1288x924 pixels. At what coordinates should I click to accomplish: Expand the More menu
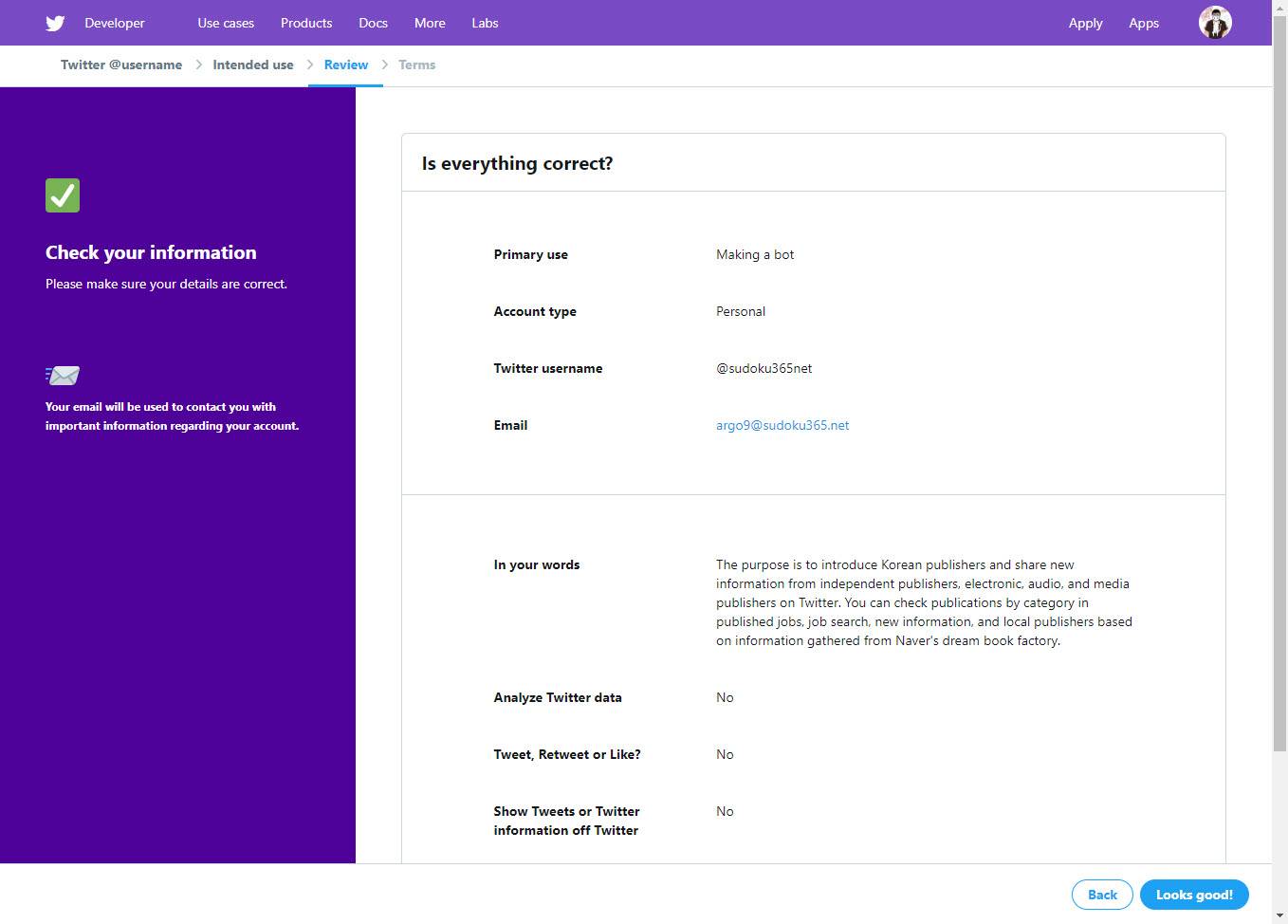click(x=430, y=23)
